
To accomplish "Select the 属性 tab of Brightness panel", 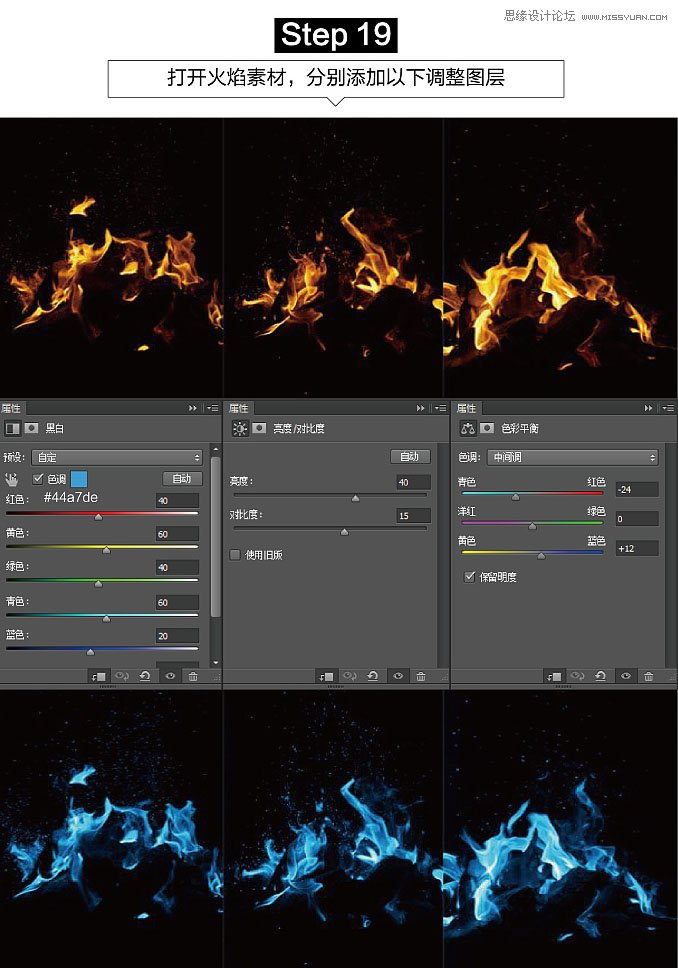I will pyautogui.click(x=239, y=408).
